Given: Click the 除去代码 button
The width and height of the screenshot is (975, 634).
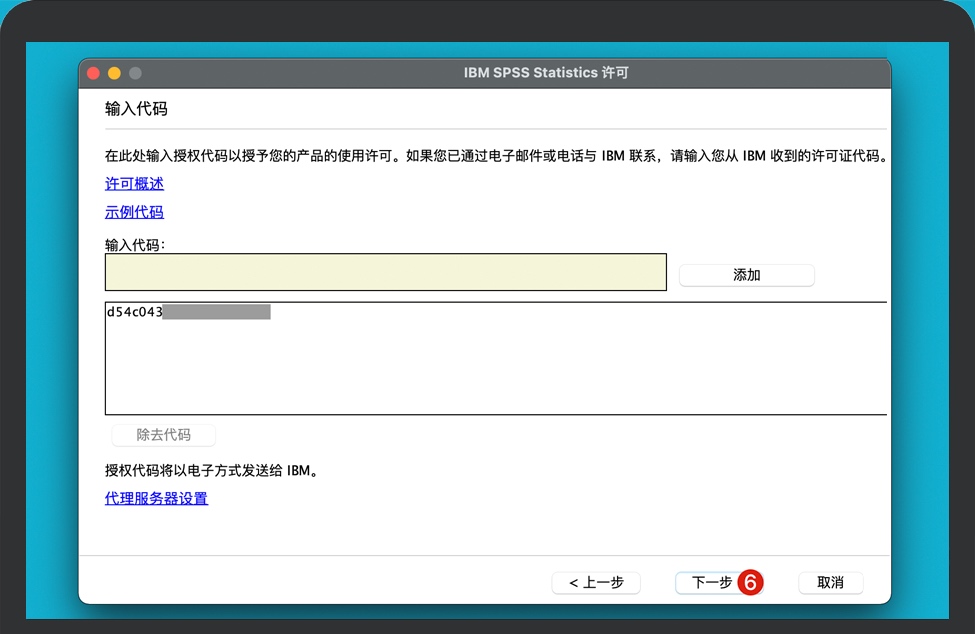Looking at the screenshot, I should point(164,434).
